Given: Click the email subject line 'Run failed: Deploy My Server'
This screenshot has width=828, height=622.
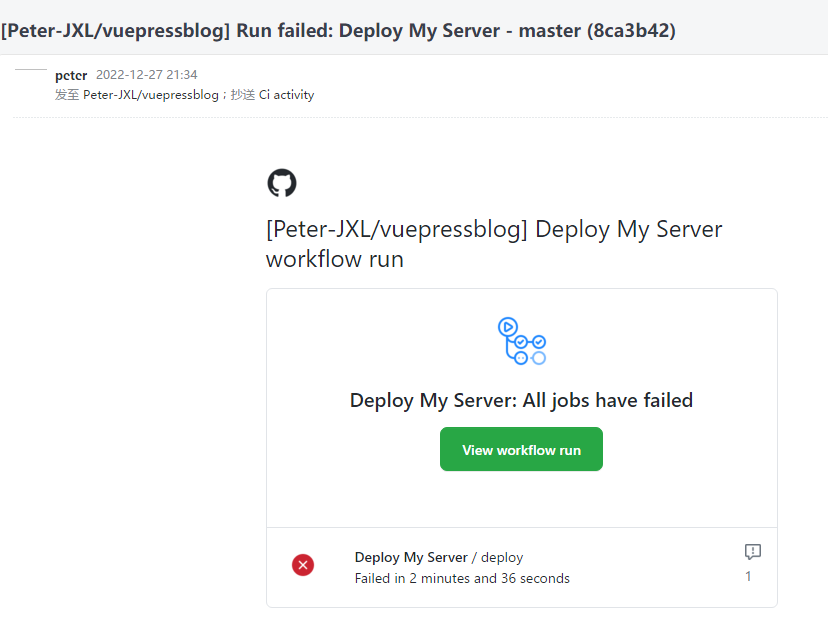Looking at the screenshot, I should click(x=338, y=31).
